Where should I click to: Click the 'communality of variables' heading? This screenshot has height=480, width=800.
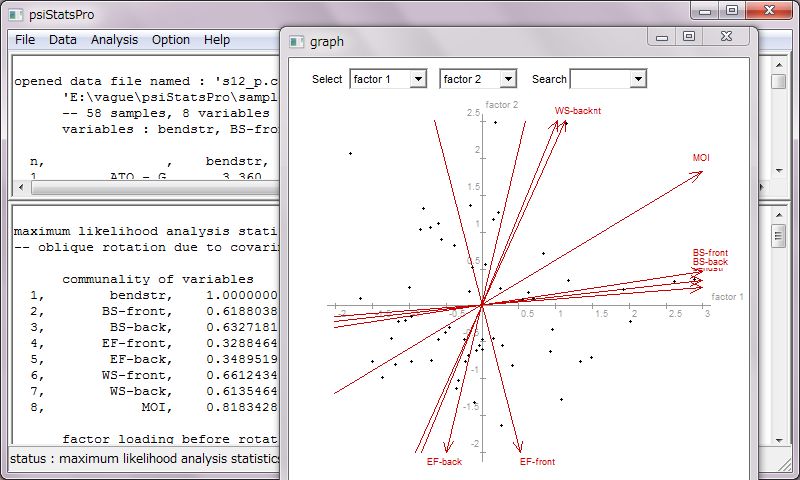click(158, 280)
